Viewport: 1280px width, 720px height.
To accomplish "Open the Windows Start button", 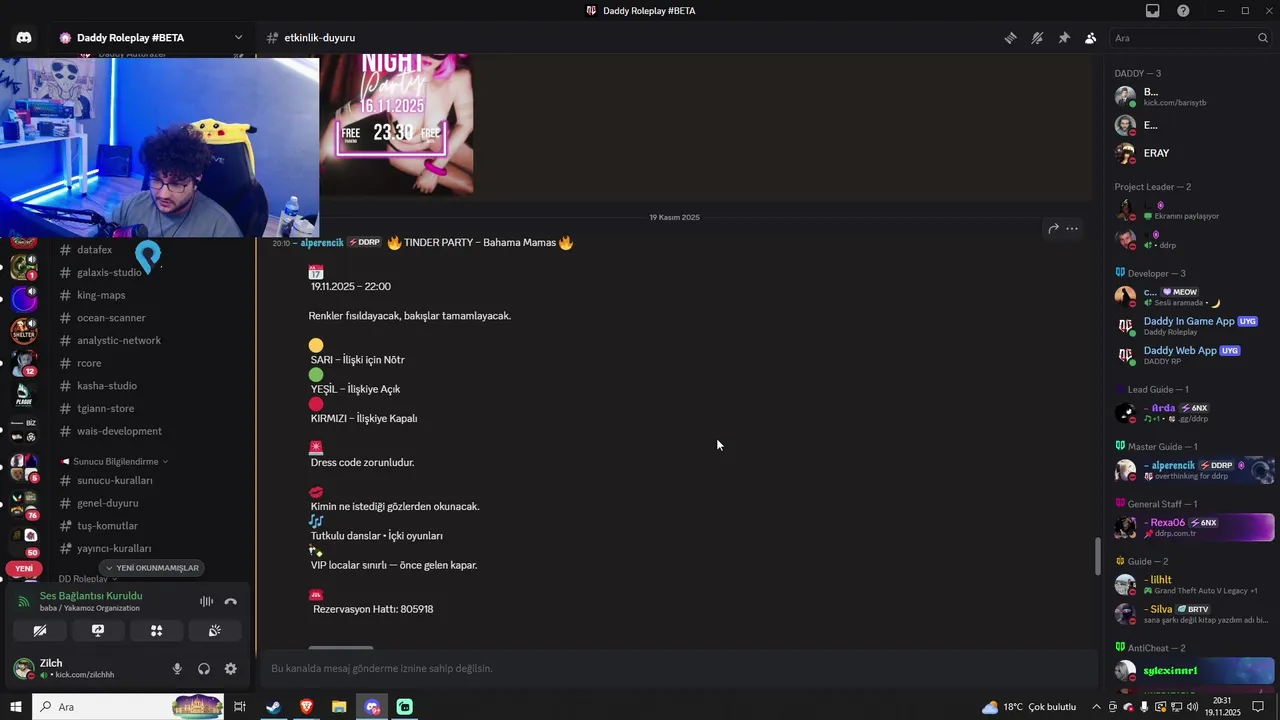I will [x=15, y=707].
